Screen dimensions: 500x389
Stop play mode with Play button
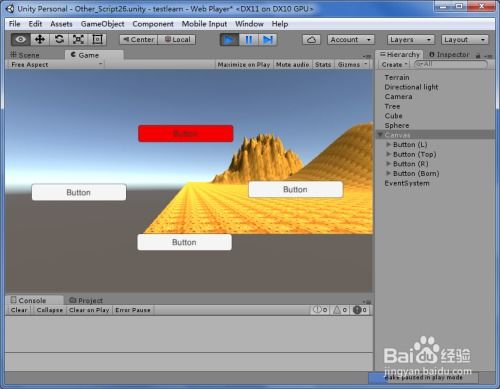coord(229,40)
